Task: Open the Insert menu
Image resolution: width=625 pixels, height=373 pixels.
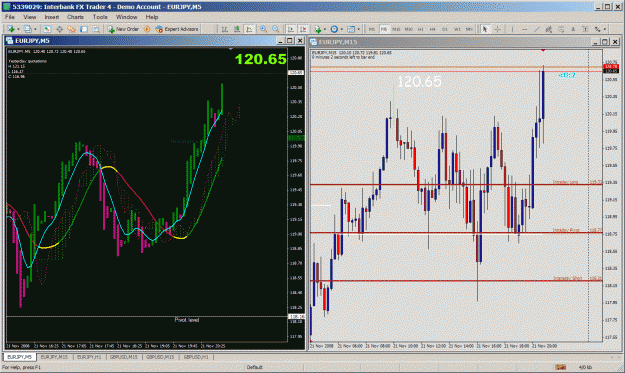Action: tap(52, 17)
